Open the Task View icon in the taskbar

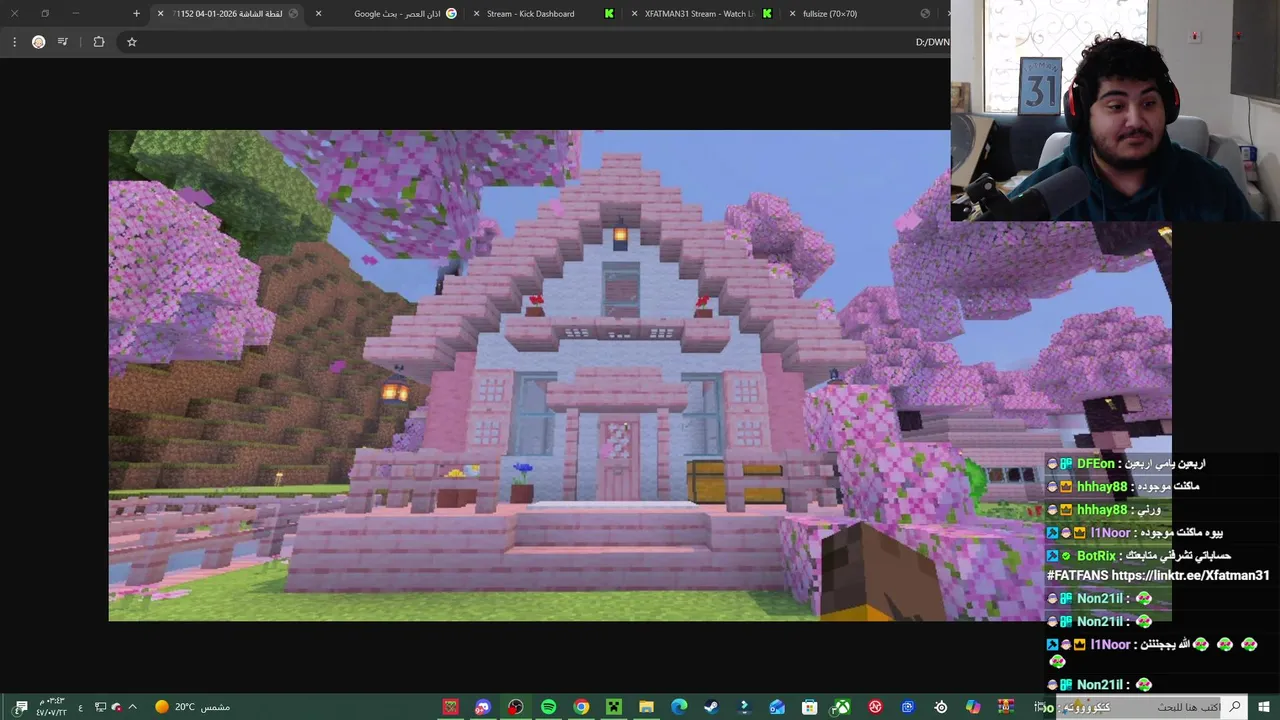[x=1039, y=707]
